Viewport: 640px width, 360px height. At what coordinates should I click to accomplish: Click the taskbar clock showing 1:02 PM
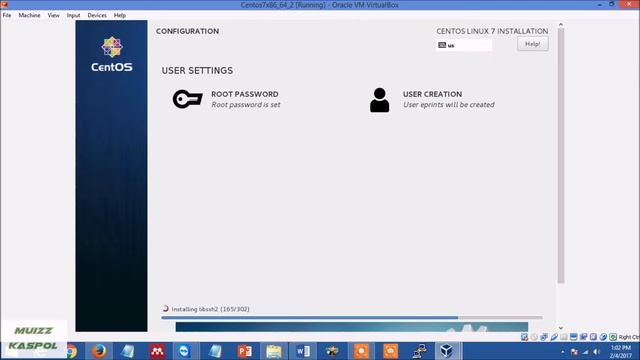tap(621, 351)
